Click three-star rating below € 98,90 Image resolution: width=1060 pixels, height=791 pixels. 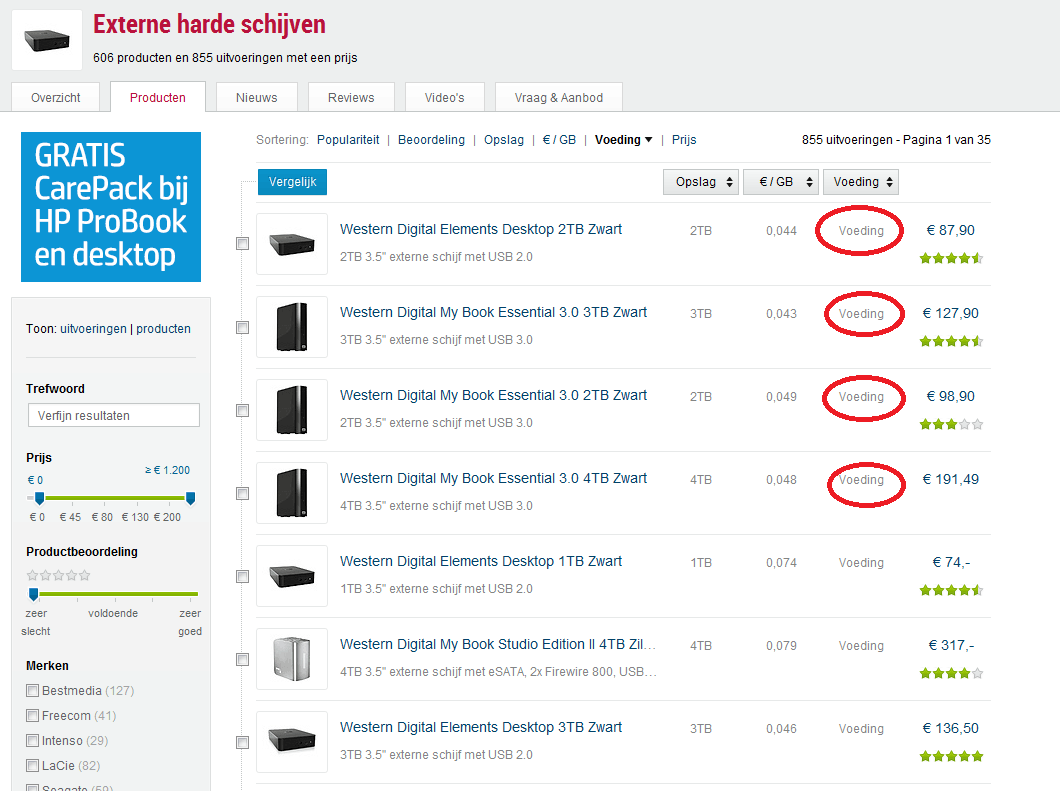pyautogui.click(x=951, y=425)
